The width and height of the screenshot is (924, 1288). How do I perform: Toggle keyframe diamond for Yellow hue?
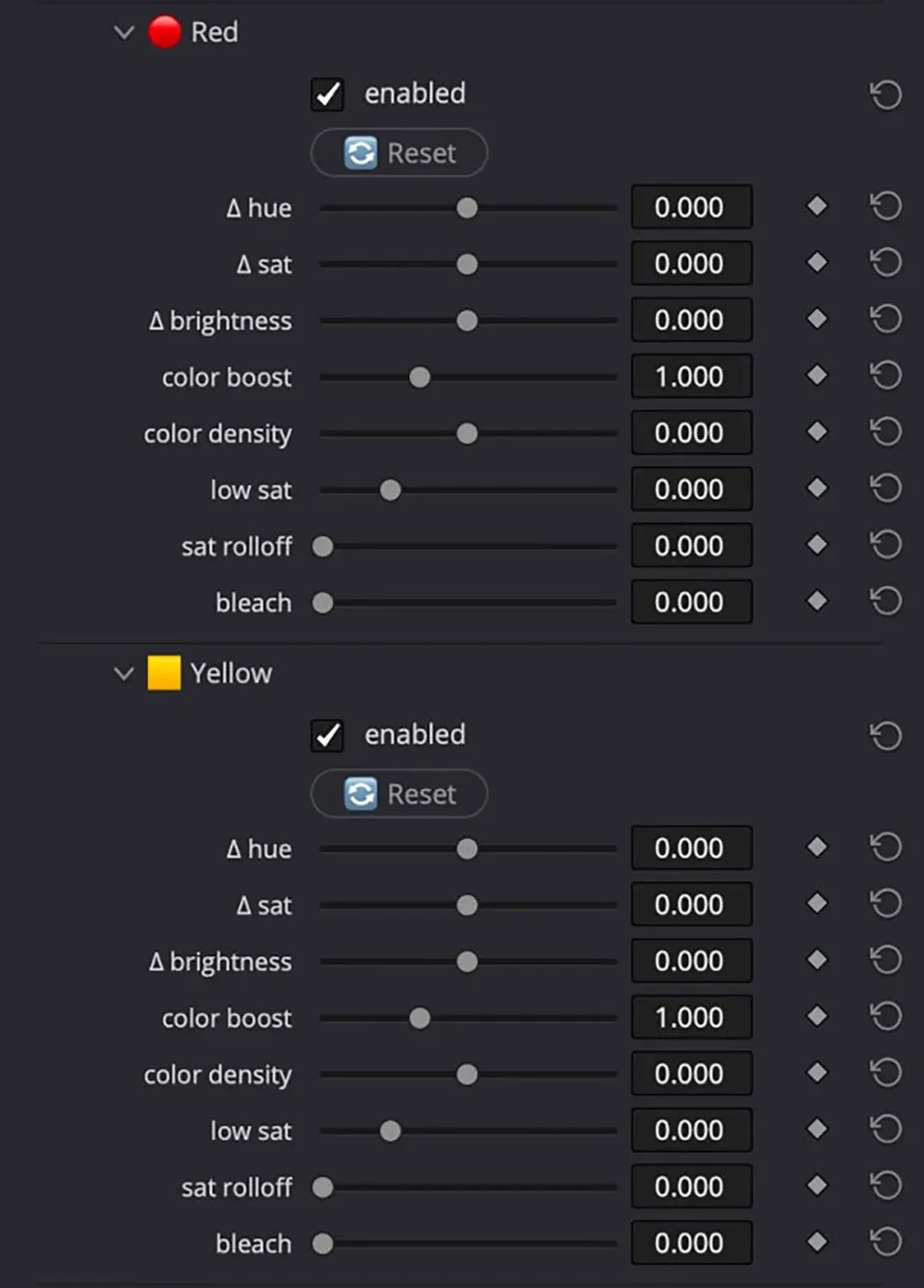tap(817, 847)
